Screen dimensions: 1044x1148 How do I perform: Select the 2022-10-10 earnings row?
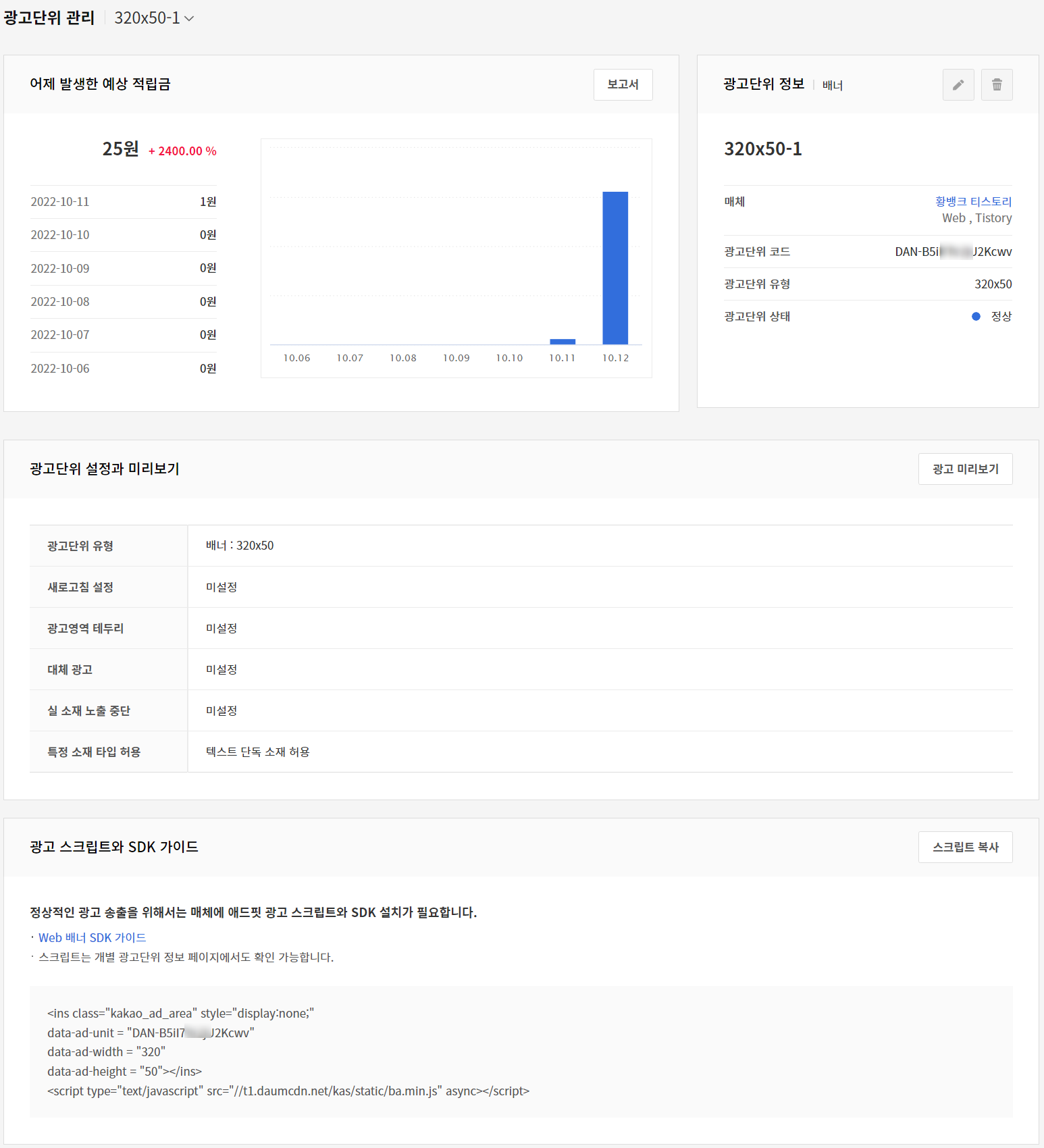(x=124, y=235)
